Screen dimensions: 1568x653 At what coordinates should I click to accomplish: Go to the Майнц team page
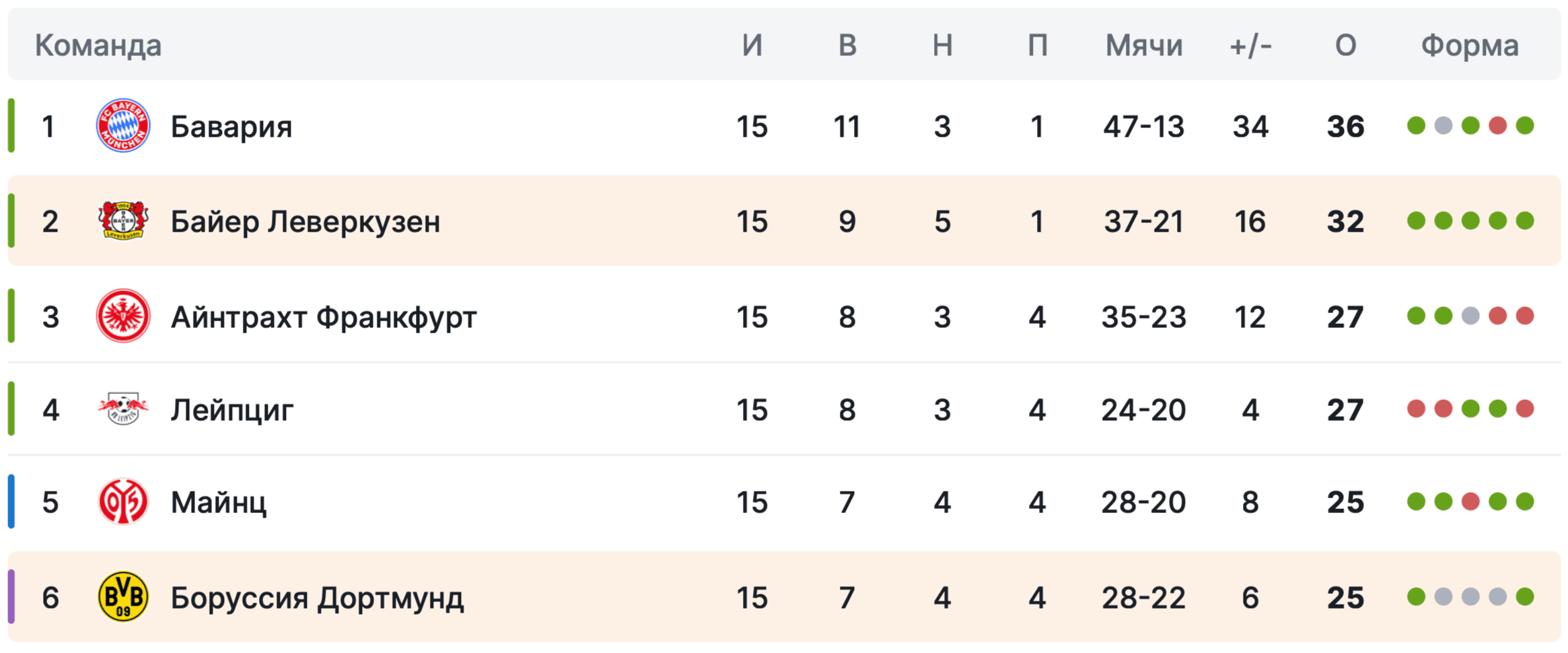[218, 502]
